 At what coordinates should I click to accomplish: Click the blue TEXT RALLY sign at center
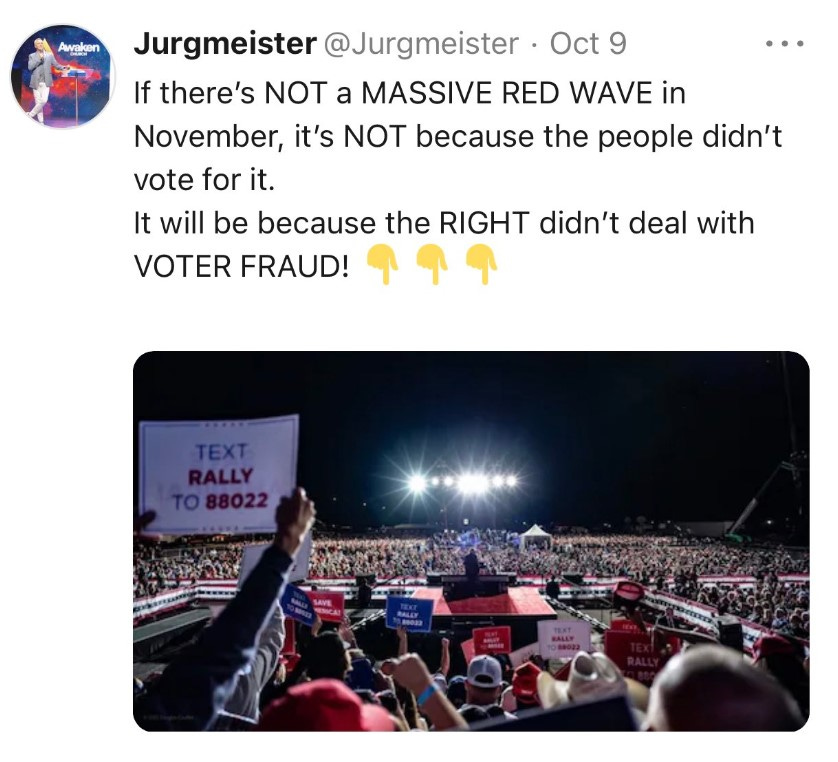(x=409, y=615)
